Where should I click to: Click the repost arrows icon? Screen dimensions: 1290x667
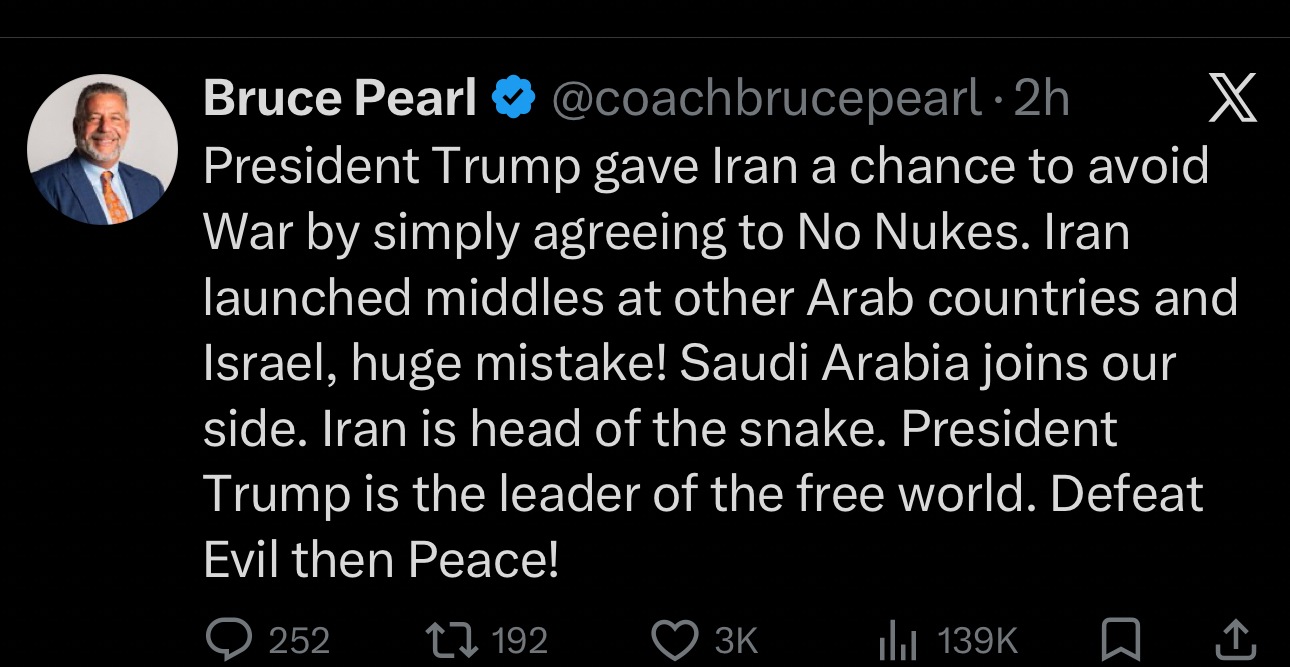pyautogui.click(x=446, y=639)
